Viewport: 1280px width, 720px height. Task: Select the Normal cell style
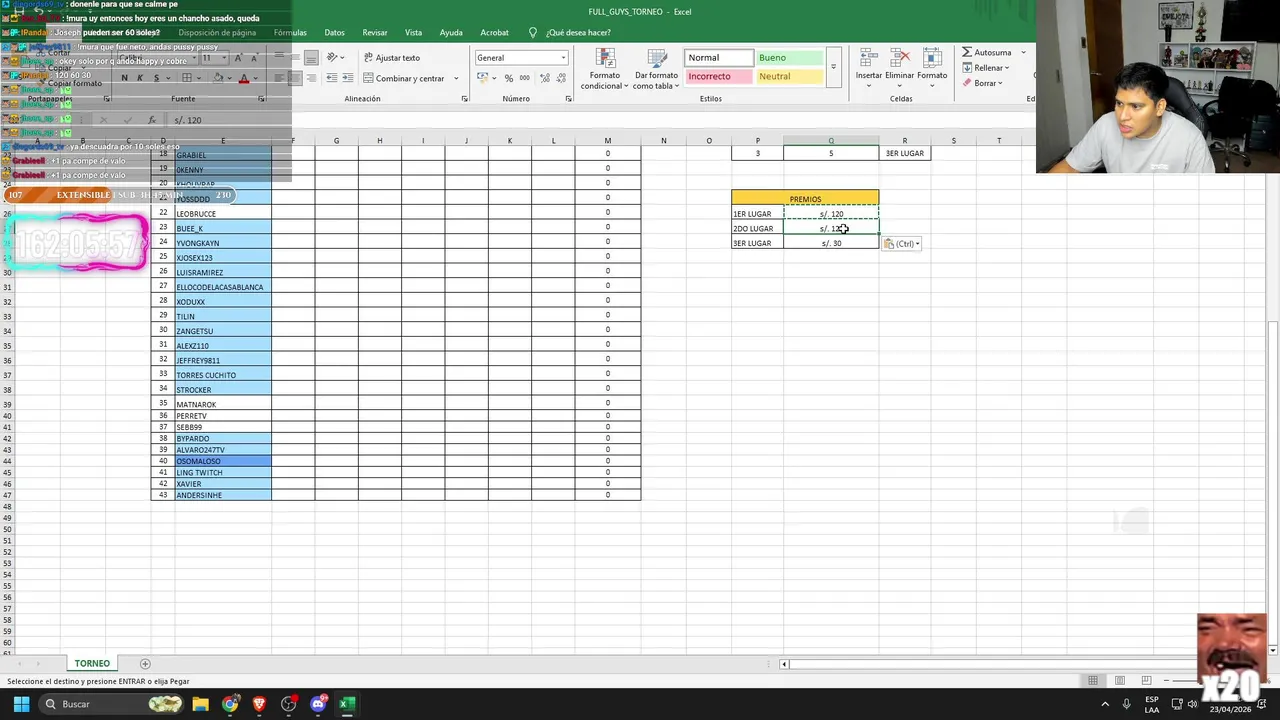click(x=719, y=58)
